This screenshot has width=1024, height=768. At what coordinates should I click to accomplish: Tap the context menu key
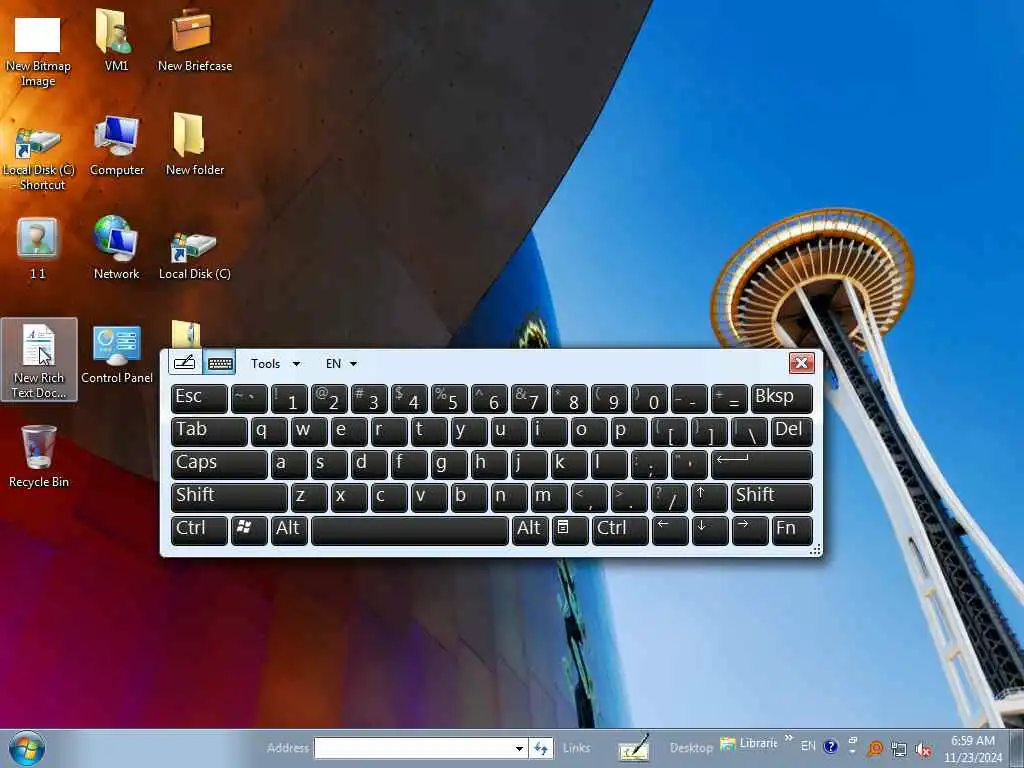pyautogui.click(x=570, y=530)
